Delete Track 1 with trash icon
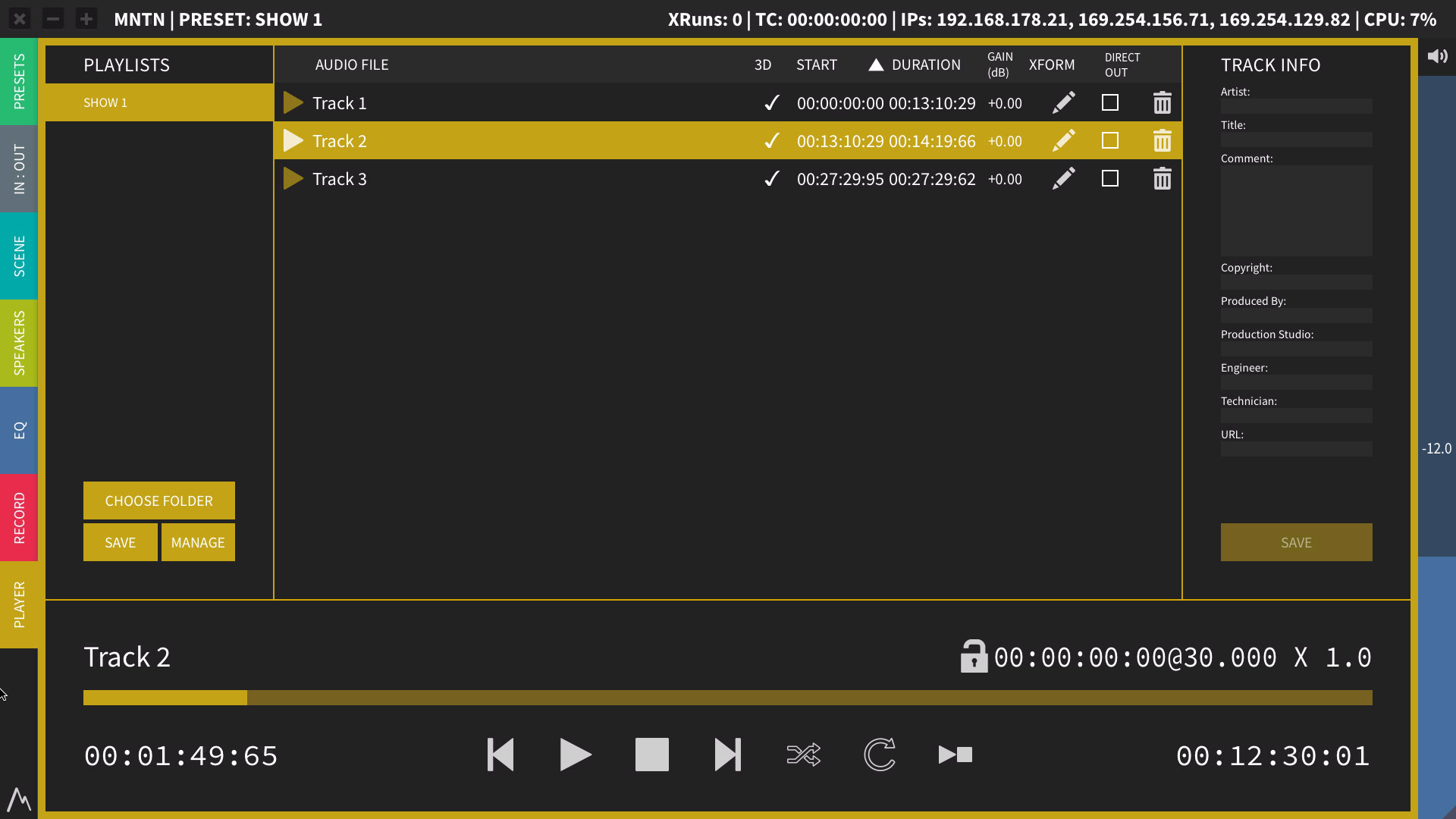 [x=1162, y=102]
